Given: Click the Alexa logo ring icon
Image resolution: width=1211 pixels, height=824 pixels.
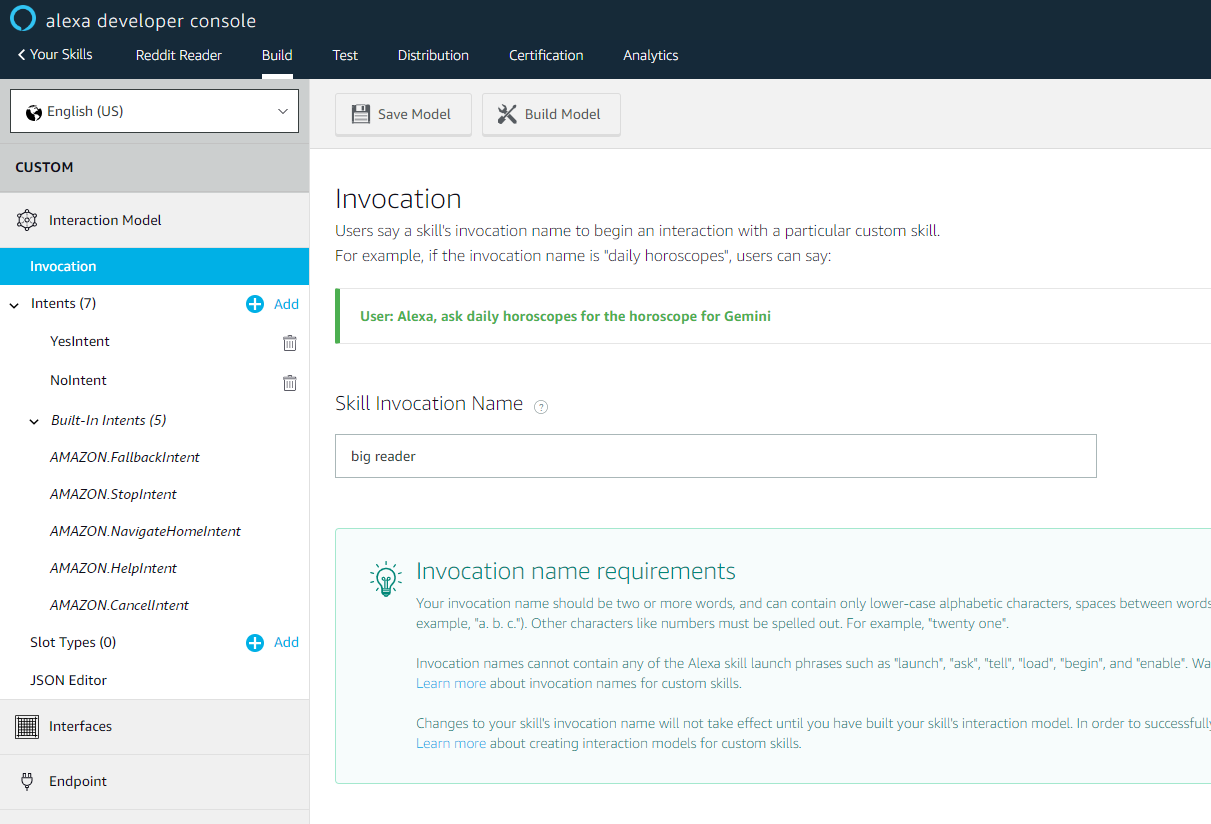Looking at the screenshot, I should 23,19.
